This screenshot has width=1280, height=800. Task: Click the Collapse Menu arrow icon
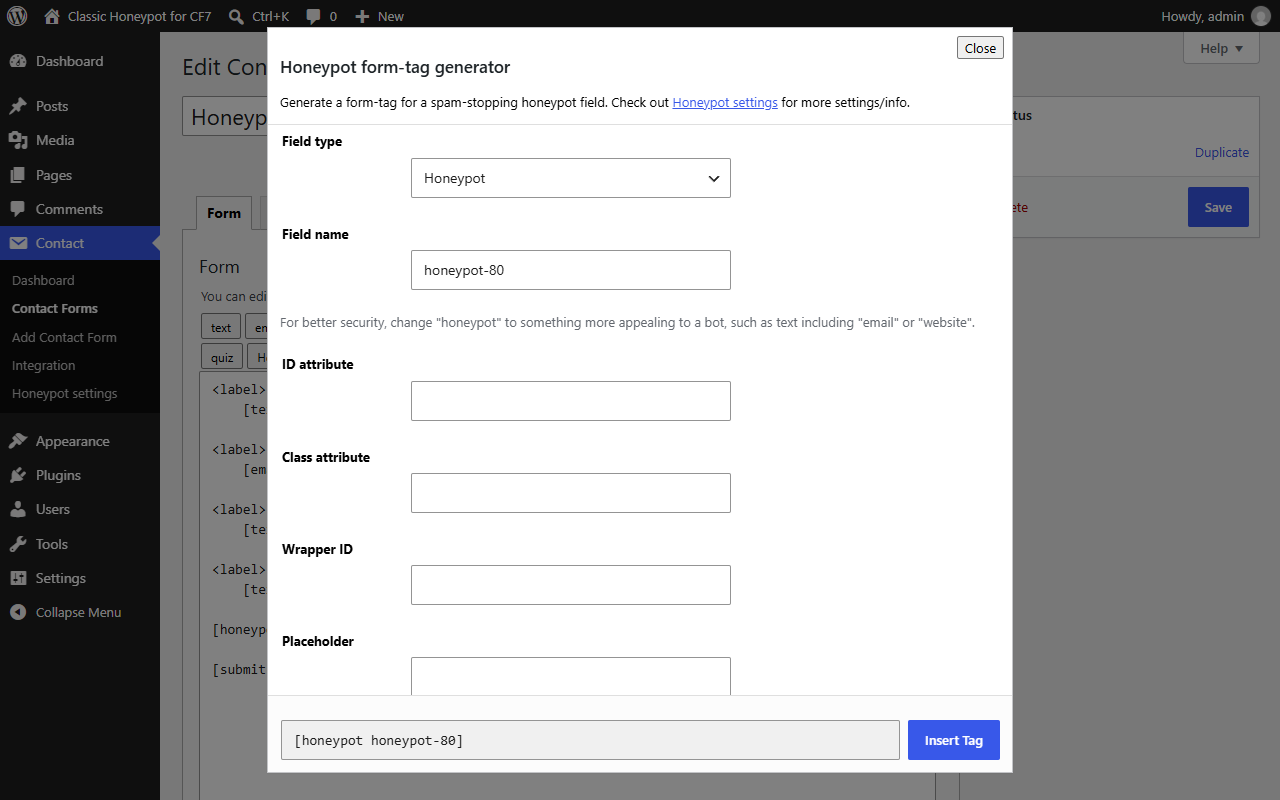[x=18, y=612]
